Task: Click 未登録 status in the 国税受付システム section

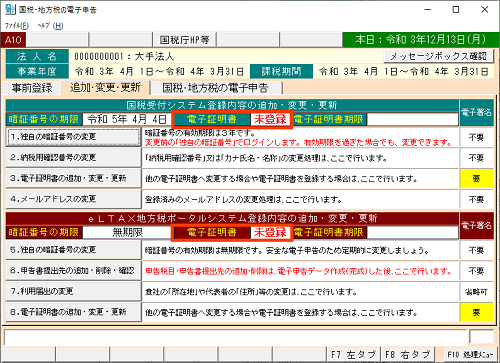Action: (x=270, y=119)
